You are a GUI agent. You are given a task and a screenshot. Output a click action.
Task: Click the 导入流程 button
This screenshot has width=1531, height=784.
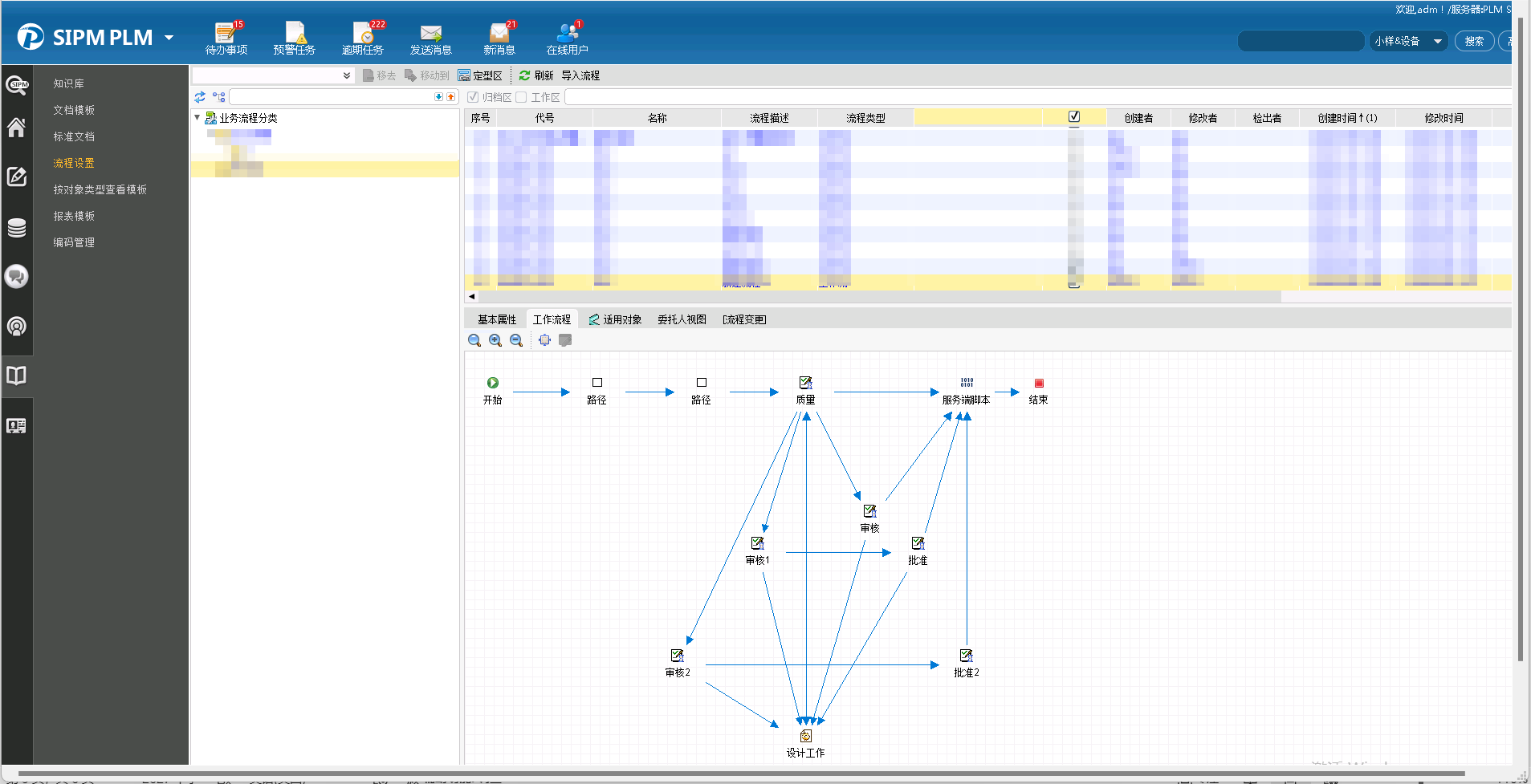coord(580,75)
